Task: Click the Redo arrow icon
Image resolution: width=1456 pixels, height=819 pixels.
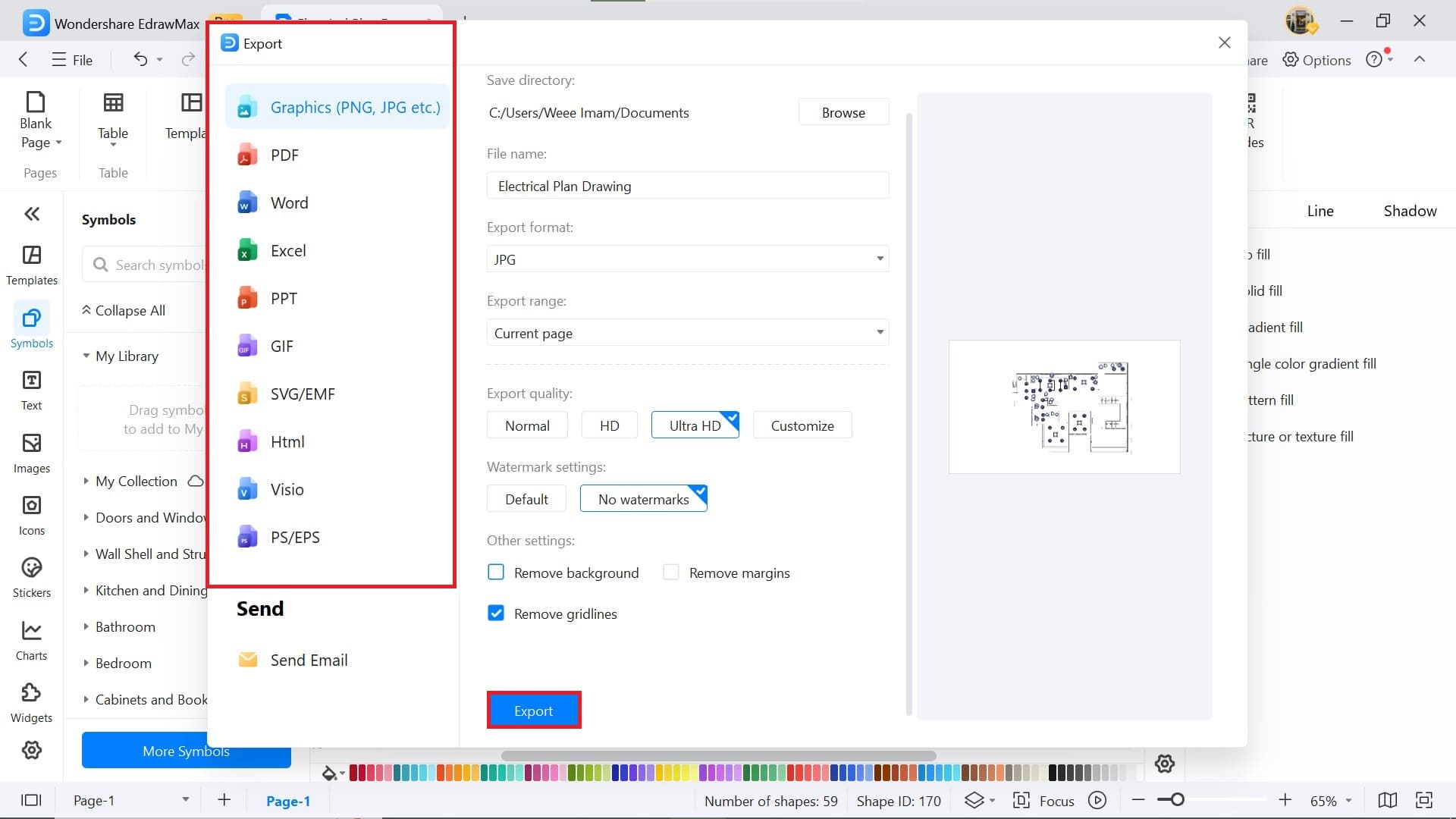Action: point(188,59)
